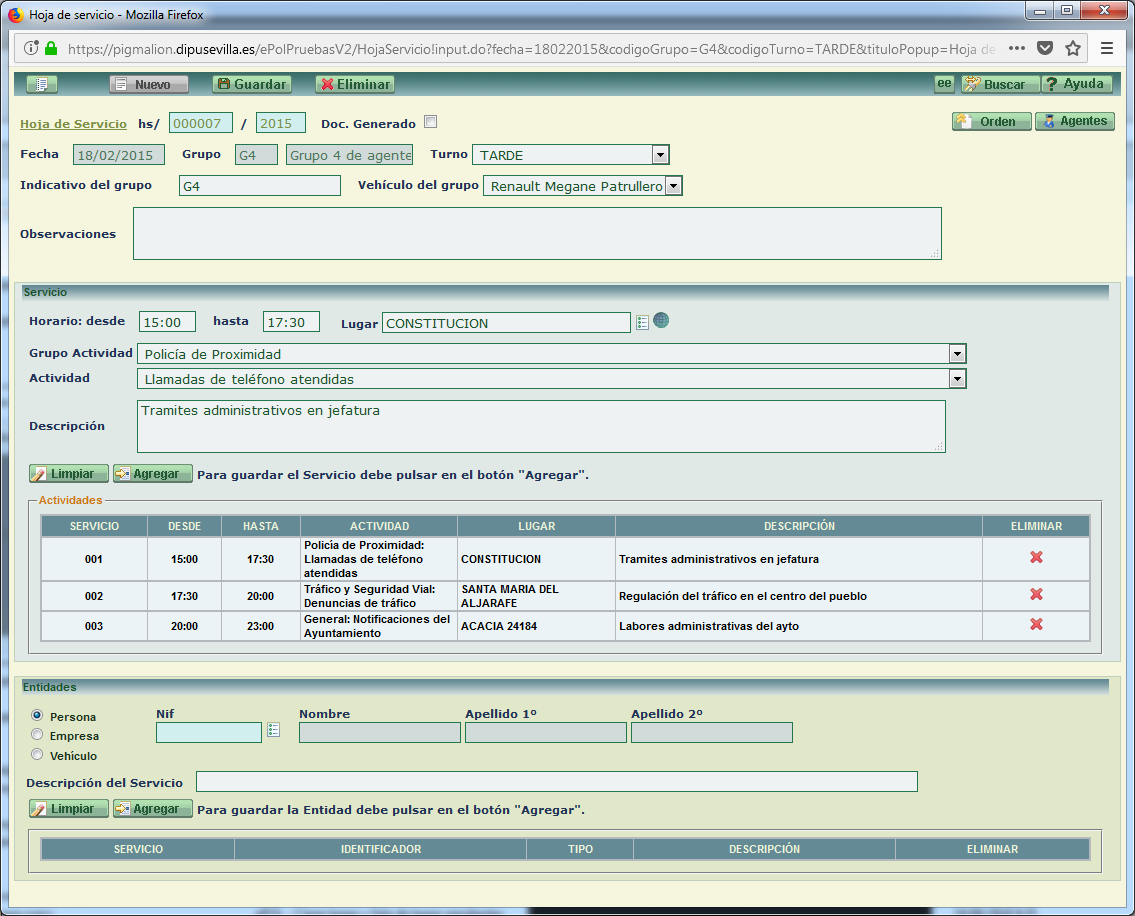Toggle the Doc. Generado checkbox
This screenshot has height=916, width=1135.
(431, 123)
